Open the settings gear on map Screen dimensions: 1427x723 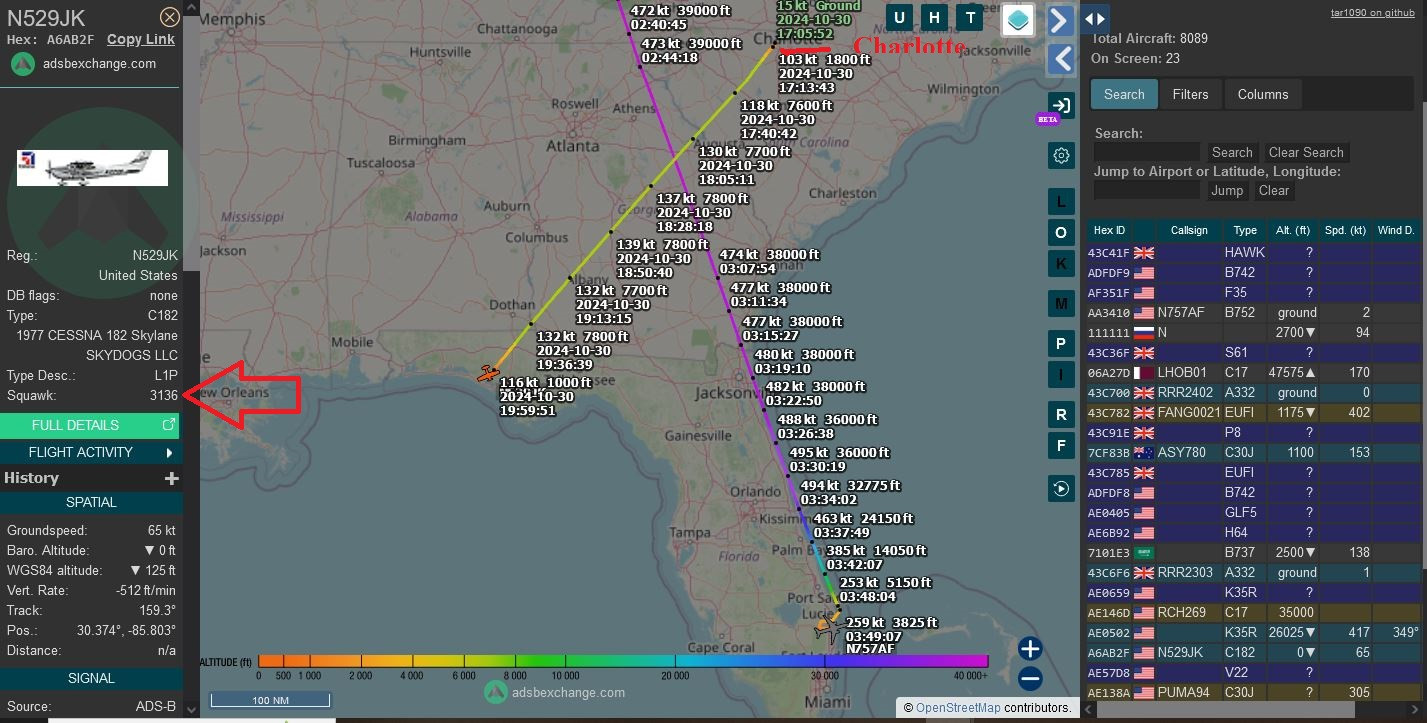(x=1061, y=155)
